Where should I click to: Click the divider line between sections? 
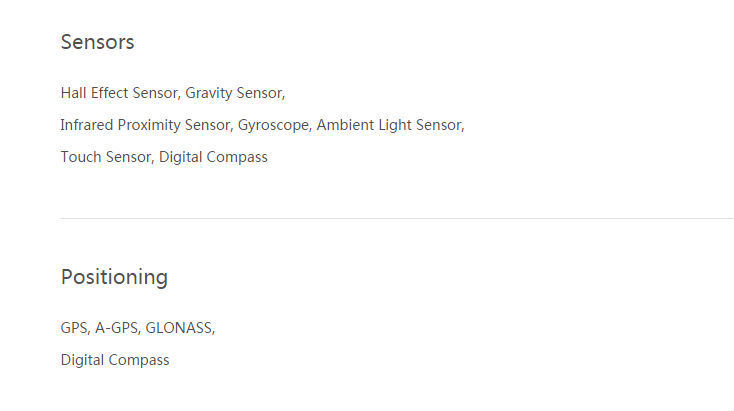tap(396, 218)
